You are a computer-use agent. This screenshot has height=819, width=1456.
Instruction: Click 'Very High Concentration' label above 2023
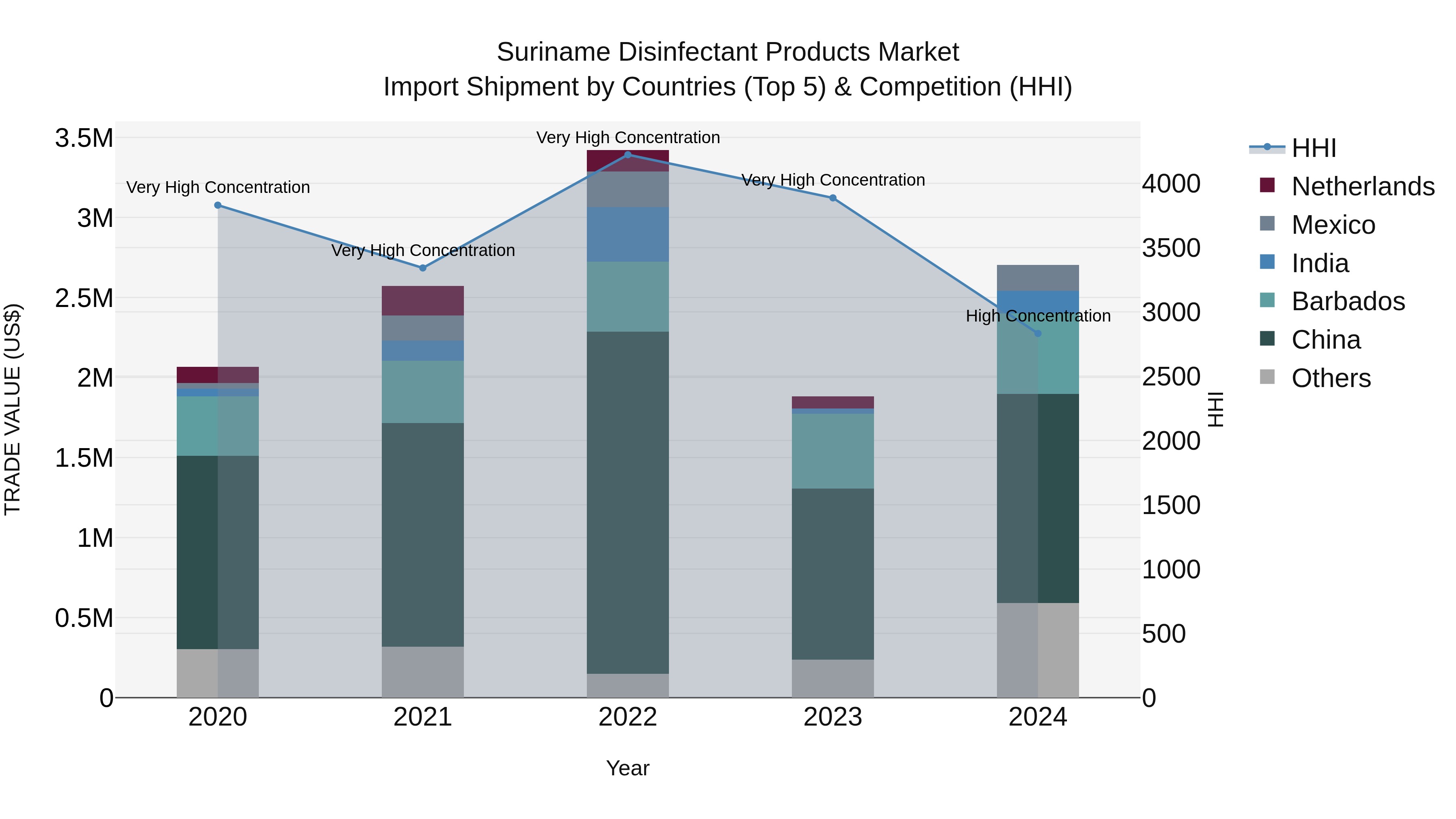click(x=833, y=180)
